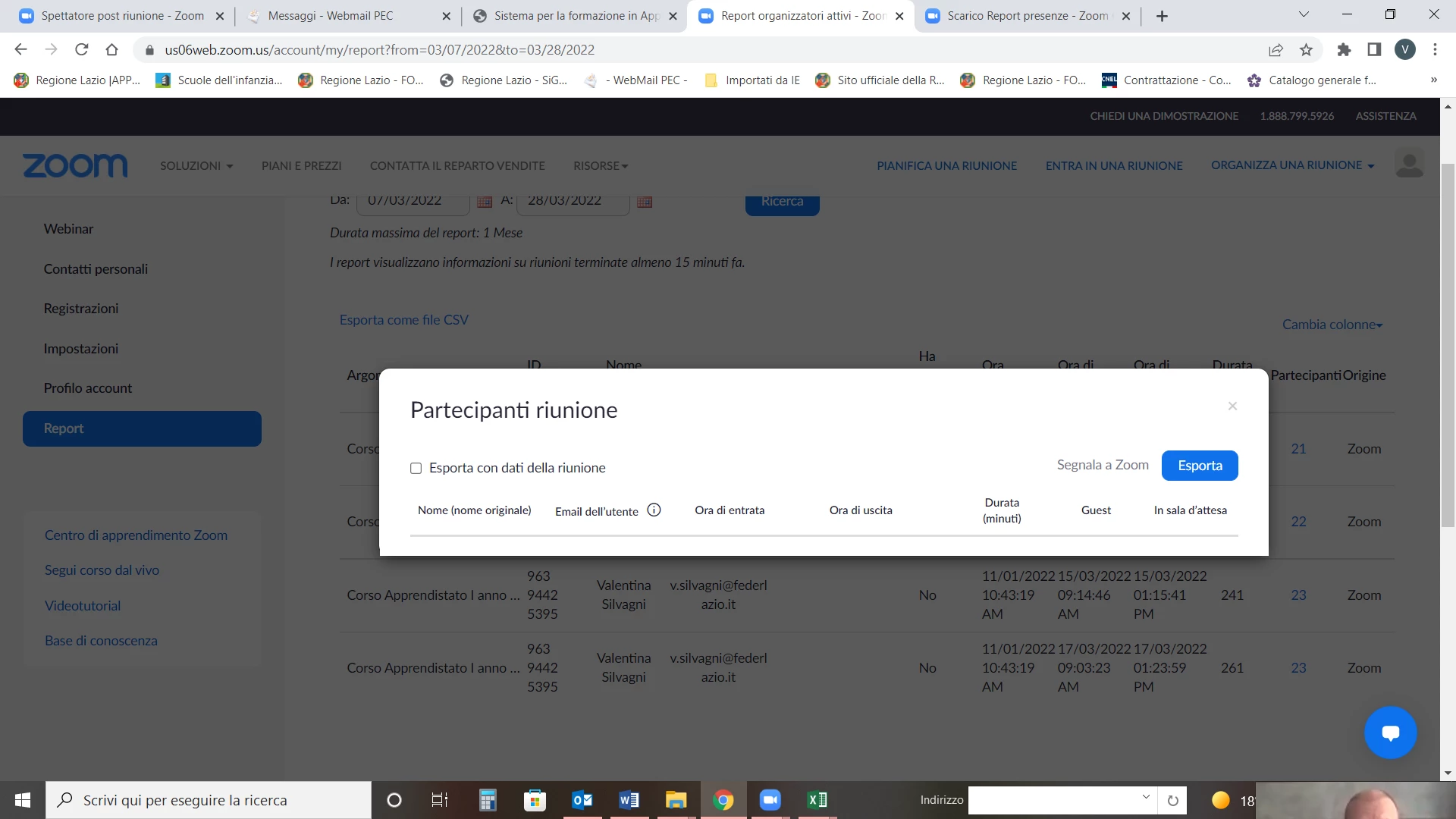This screenshot has height=819, width=1456.
Task: Open Organizza una riunione dropdown
Action: tap(1292, 165)
